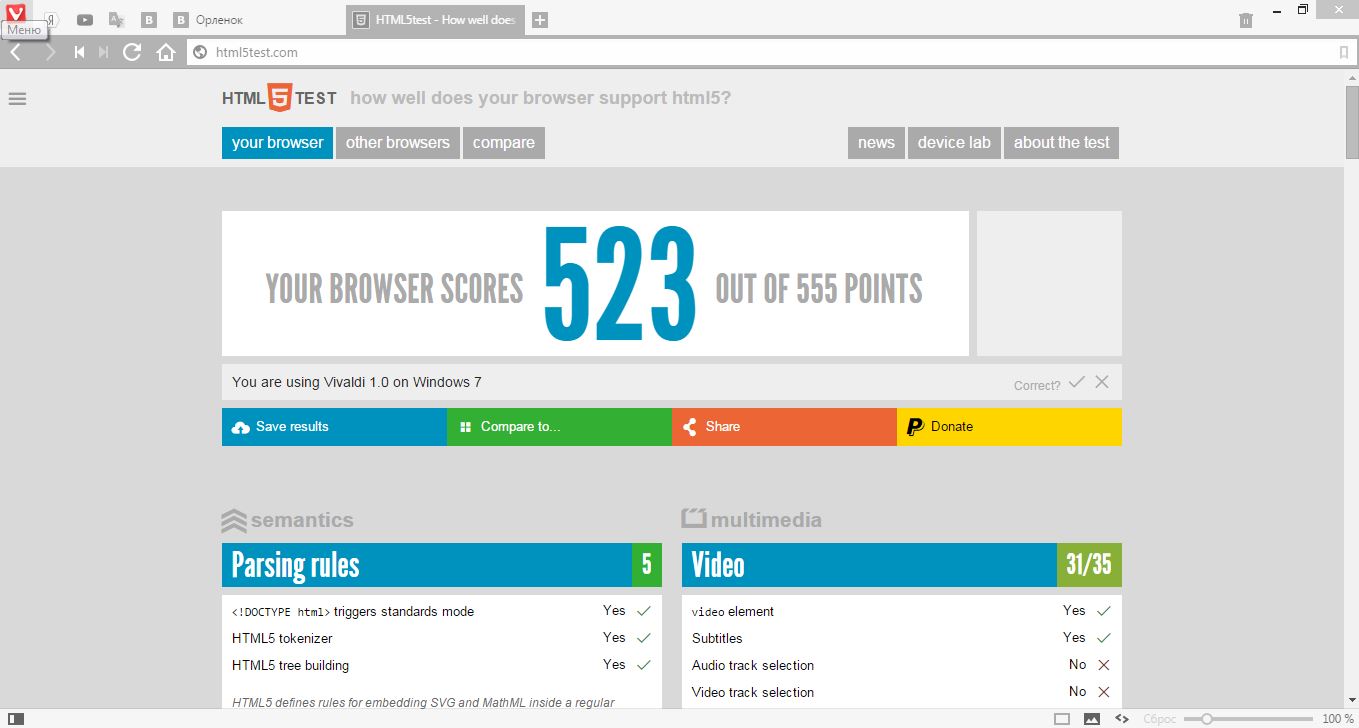The width and height of the screenshot is (1359, 728).
Task: Click the 'Subtitles' row
Action: (902, 638)
